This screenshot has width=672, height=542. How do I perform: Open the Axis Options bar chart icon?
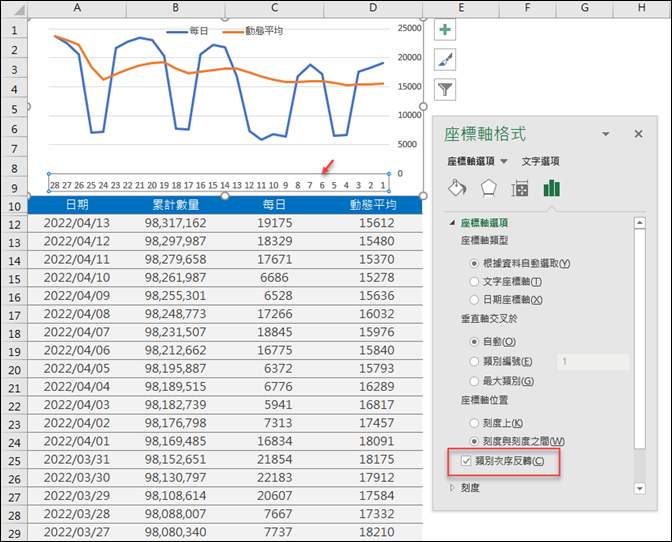(552, 188)
